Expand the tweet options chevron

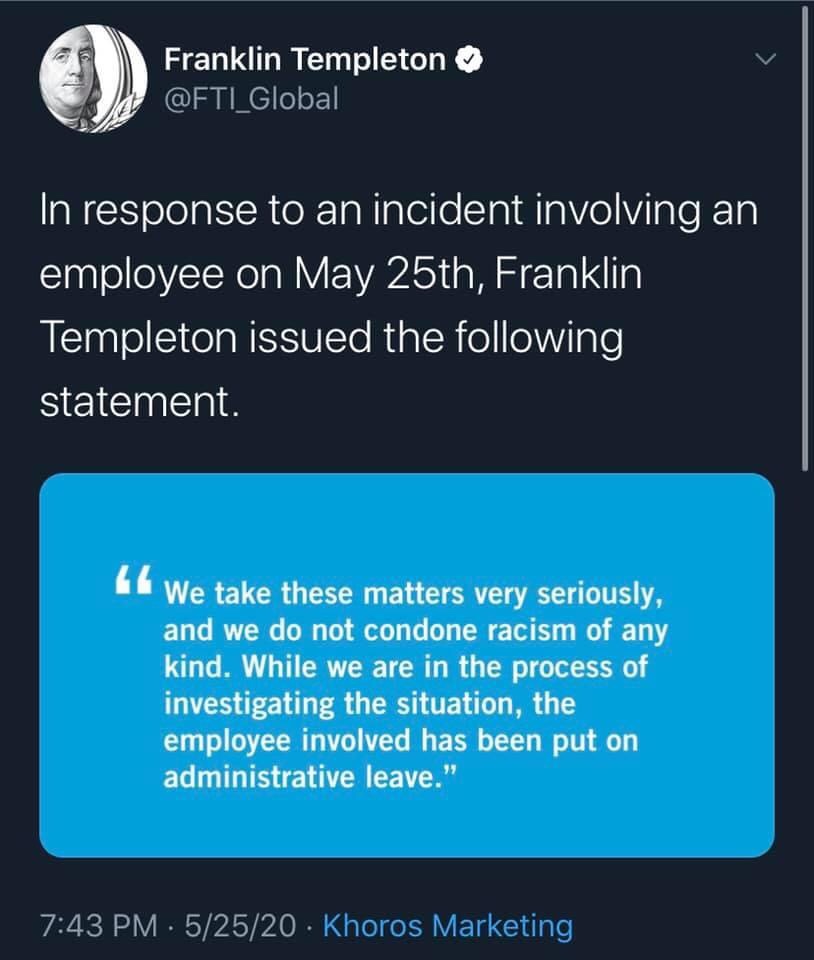tap(764, 60)
